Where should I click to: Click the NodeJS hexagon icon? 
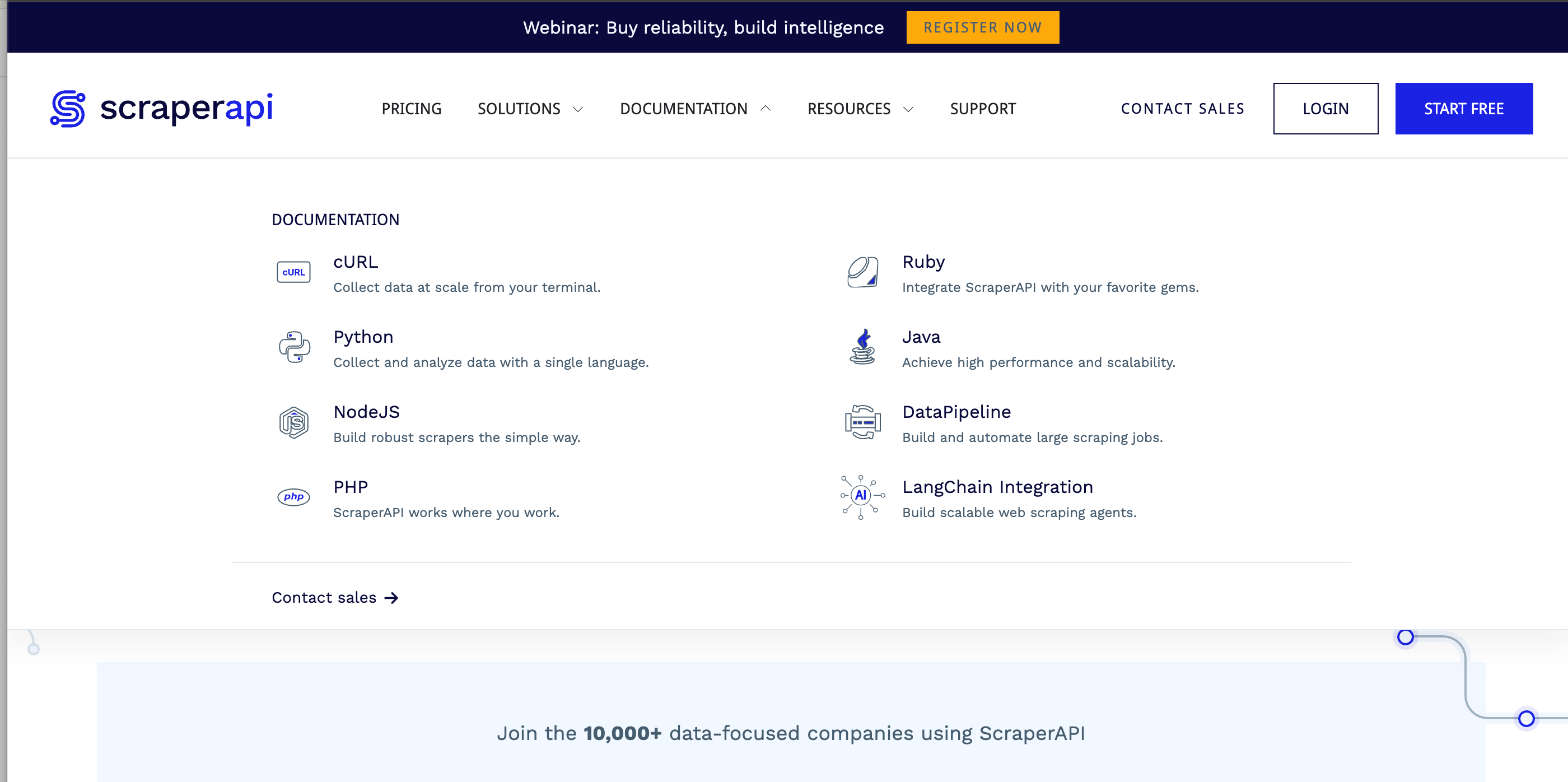point(294,422)
